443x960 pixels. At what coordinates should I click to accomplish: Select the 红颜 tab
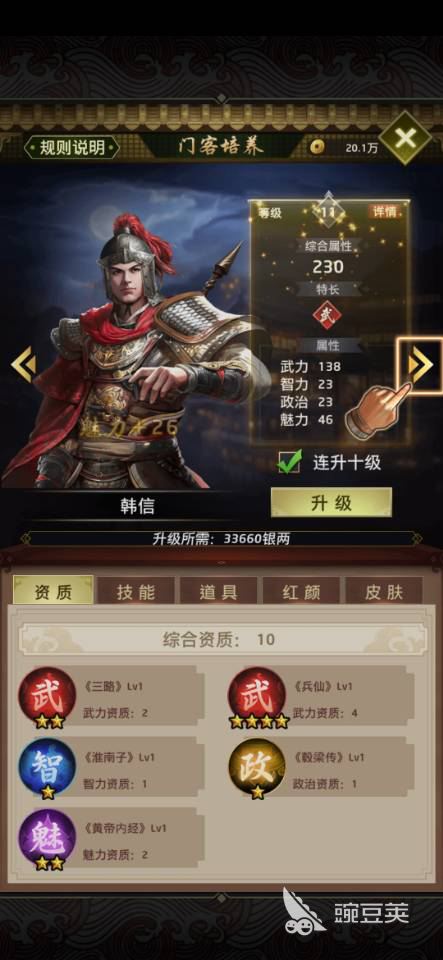(x=301, y=592)
